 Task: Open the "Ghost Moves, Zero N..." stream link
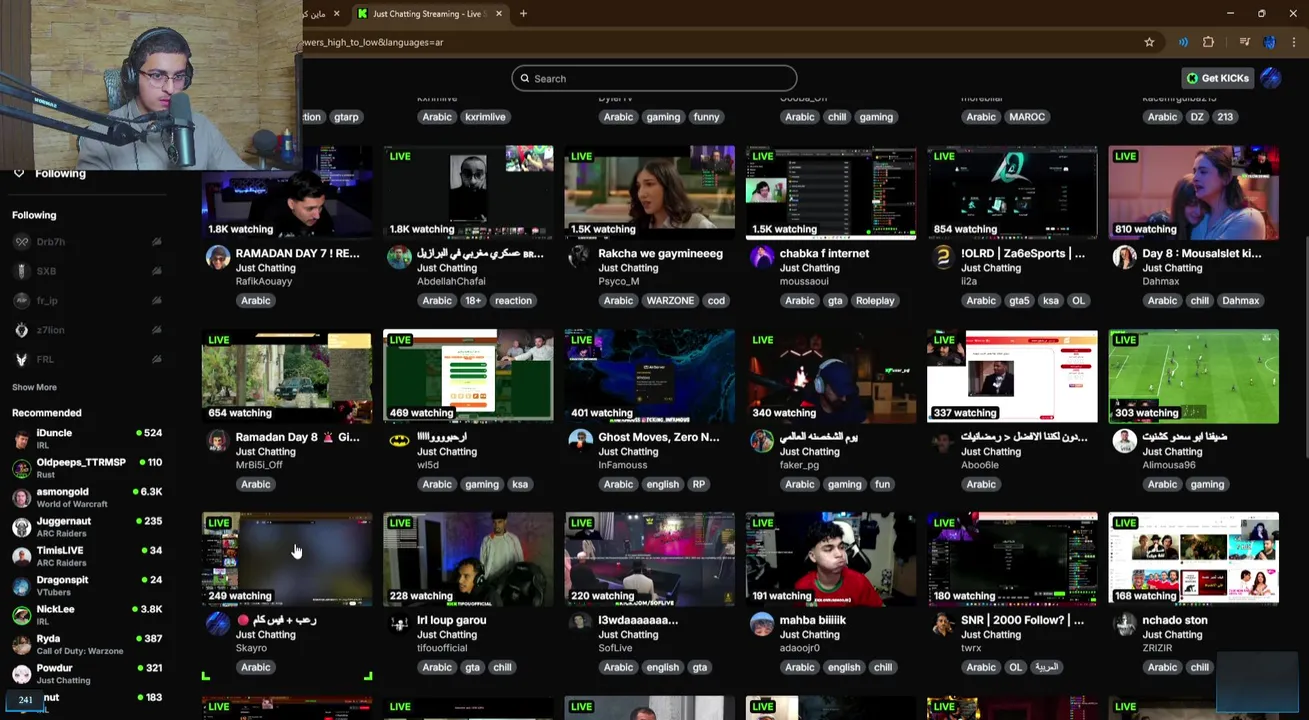(659, 437)
